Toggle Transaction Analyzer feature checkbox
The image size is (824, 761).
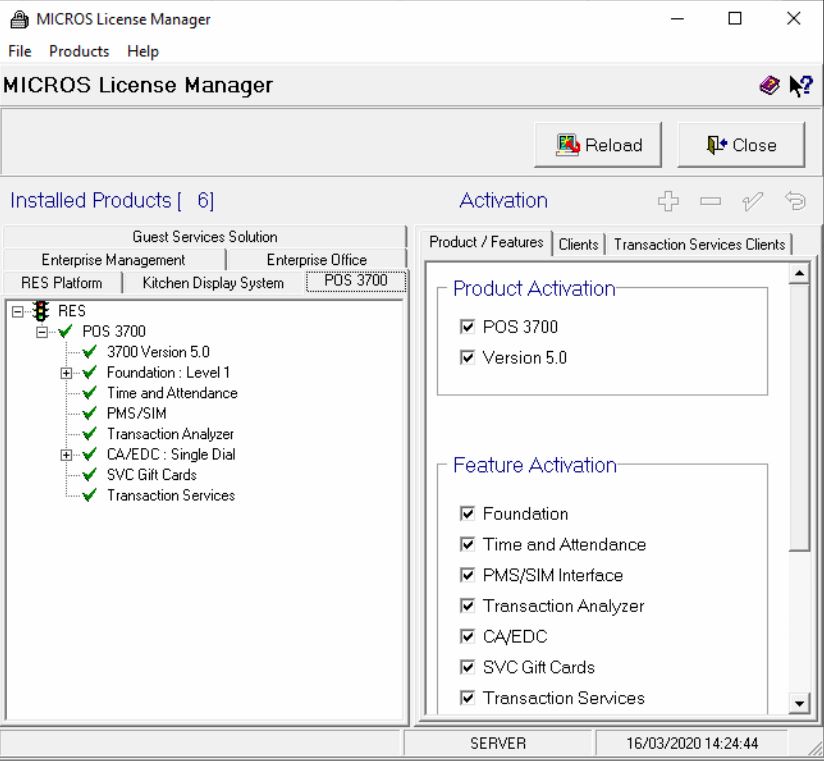click(467, 606)
